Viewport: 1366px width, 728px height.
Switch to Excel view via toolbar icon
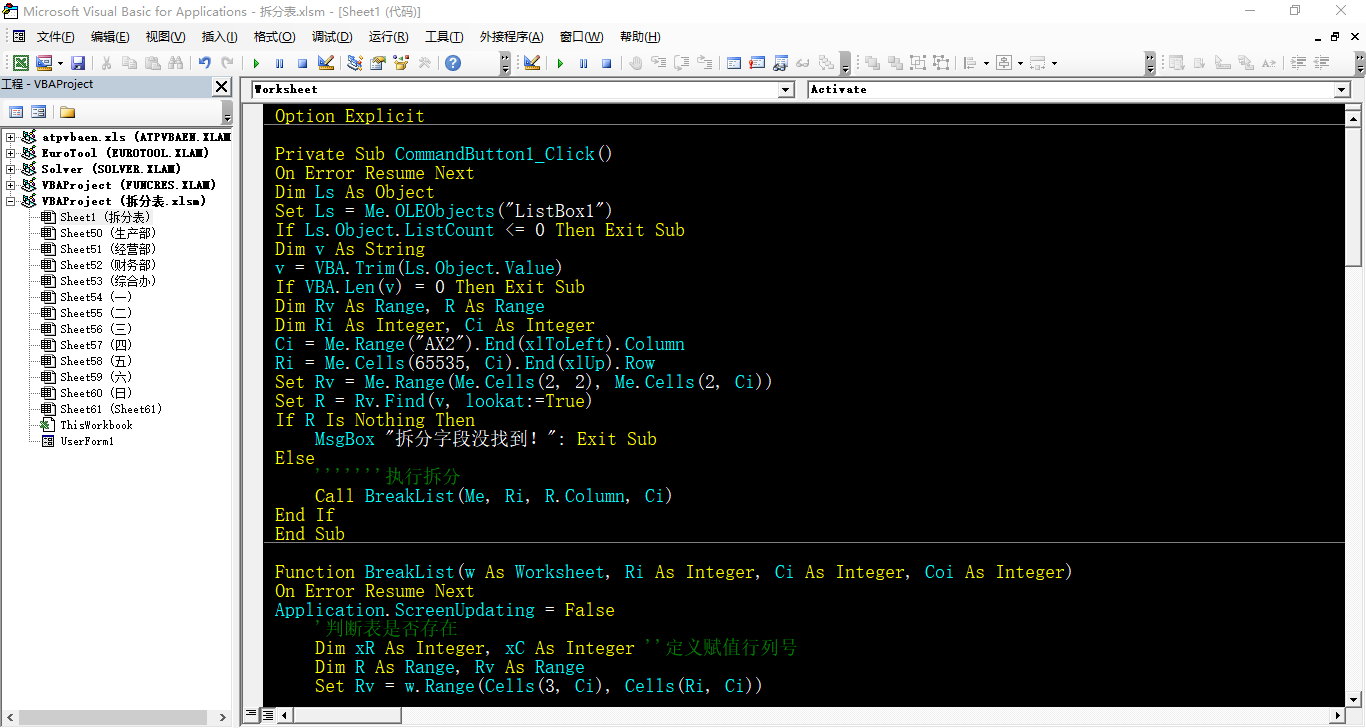[20, 63]
